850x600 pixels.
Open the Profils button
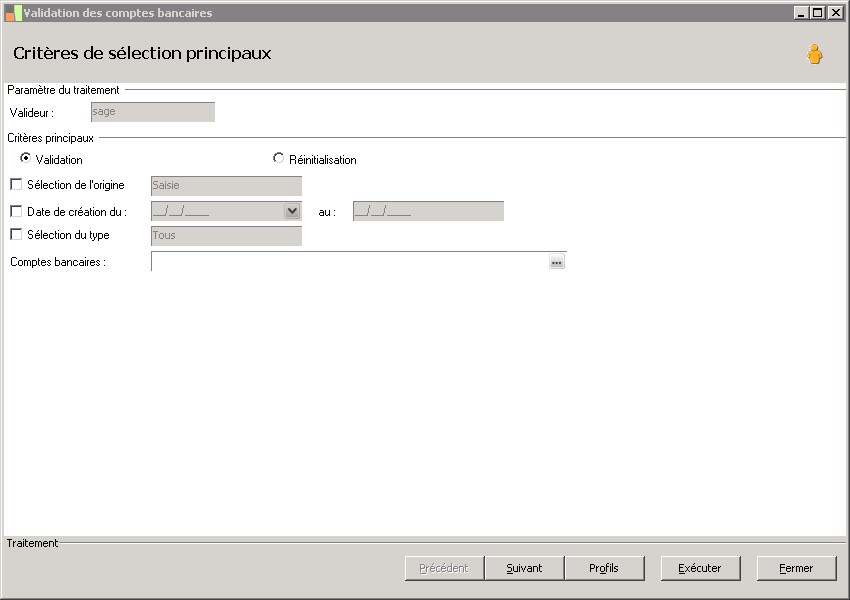604,568
